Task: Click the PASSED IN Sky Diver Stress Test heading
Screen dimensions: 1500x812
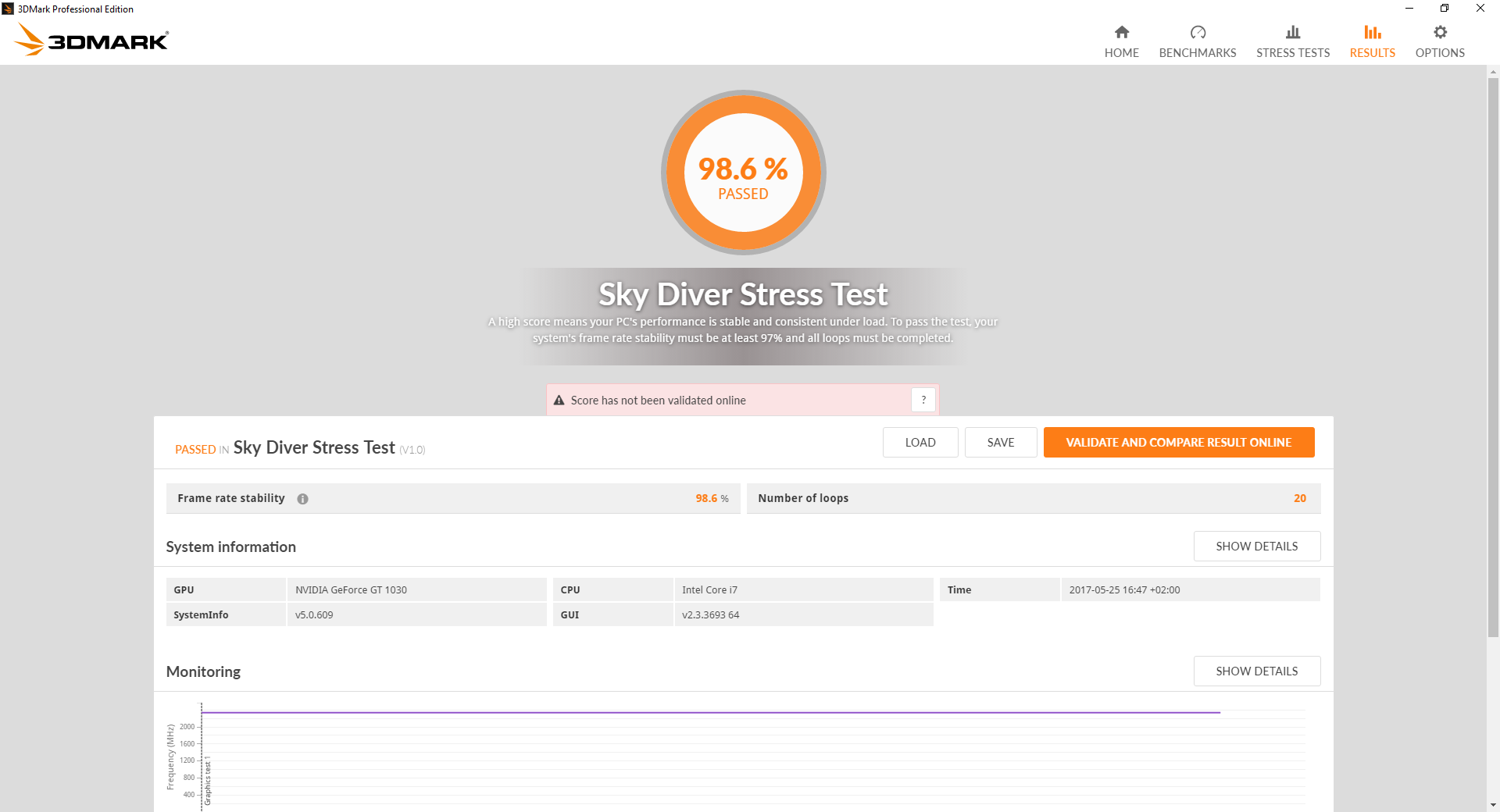Action: [300, 447]
